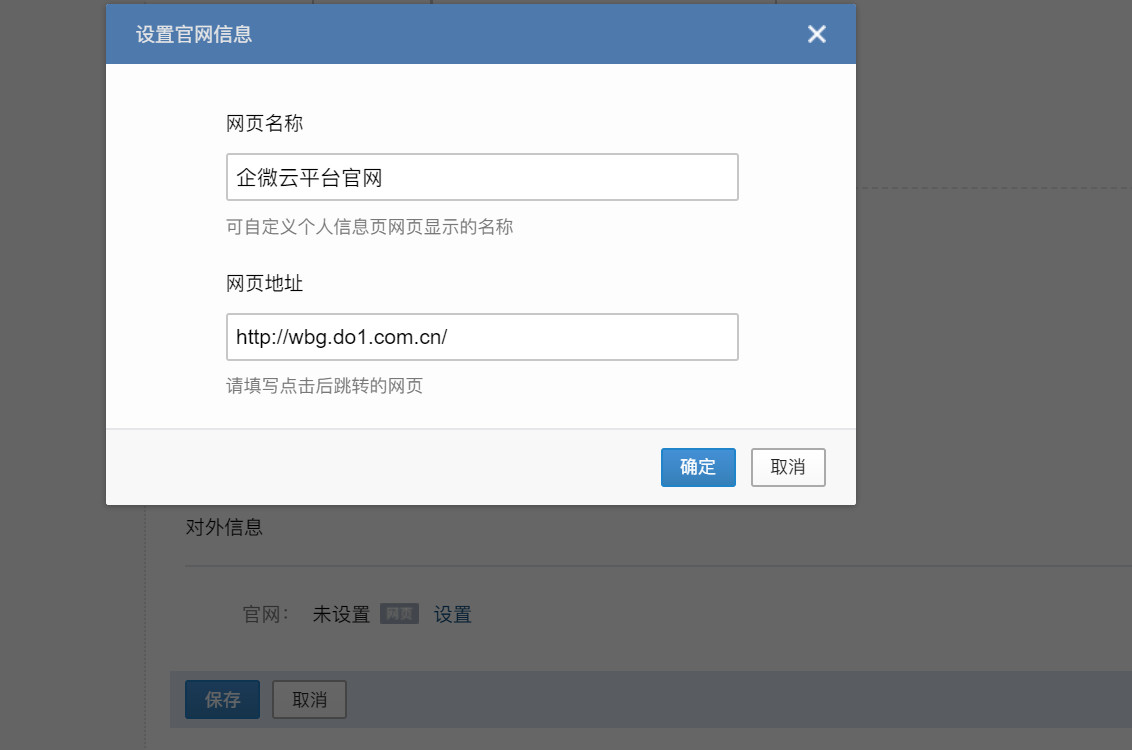Click the 网页 badge next to 未设置

coord(399,614)
